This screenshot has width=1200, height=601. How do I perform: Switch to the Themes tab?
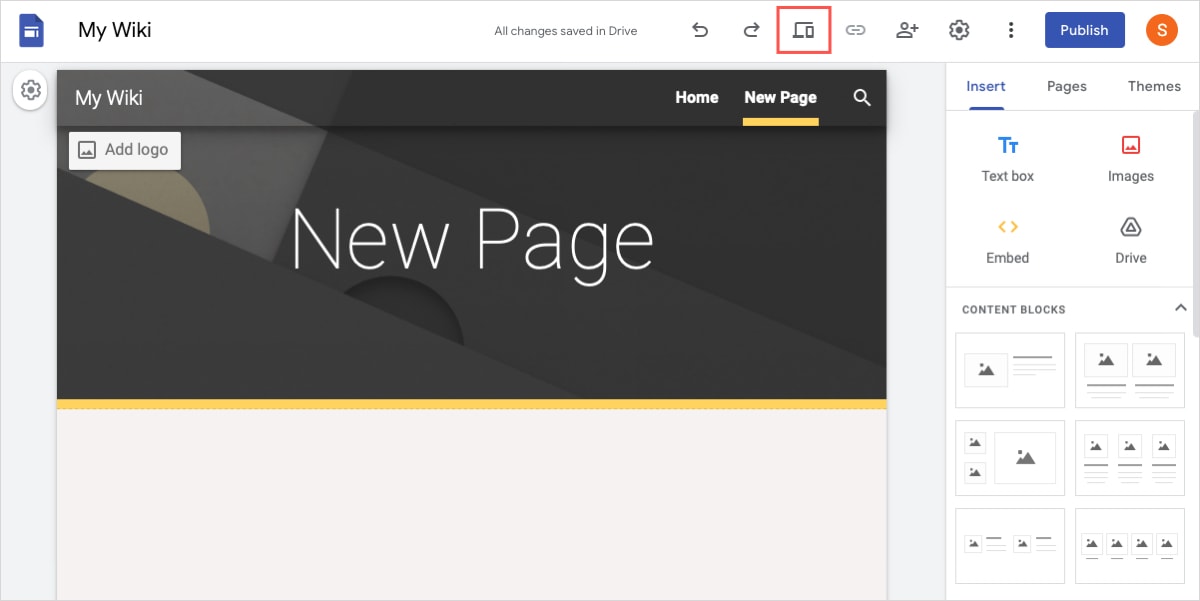(x=1153, y=86)
